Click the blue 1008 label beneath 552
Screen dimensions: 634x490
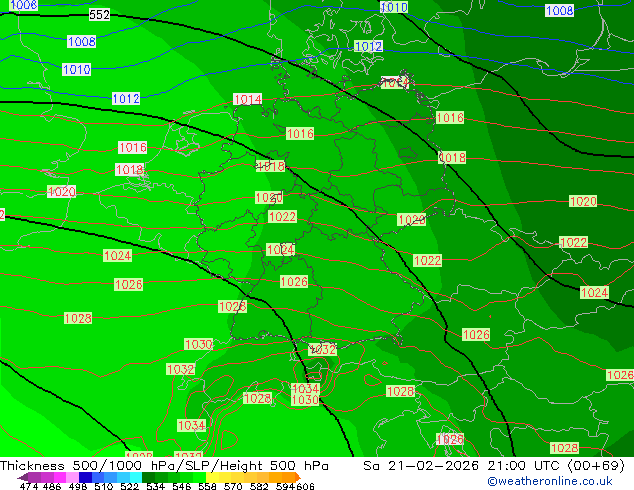click(x=82, y=41)
